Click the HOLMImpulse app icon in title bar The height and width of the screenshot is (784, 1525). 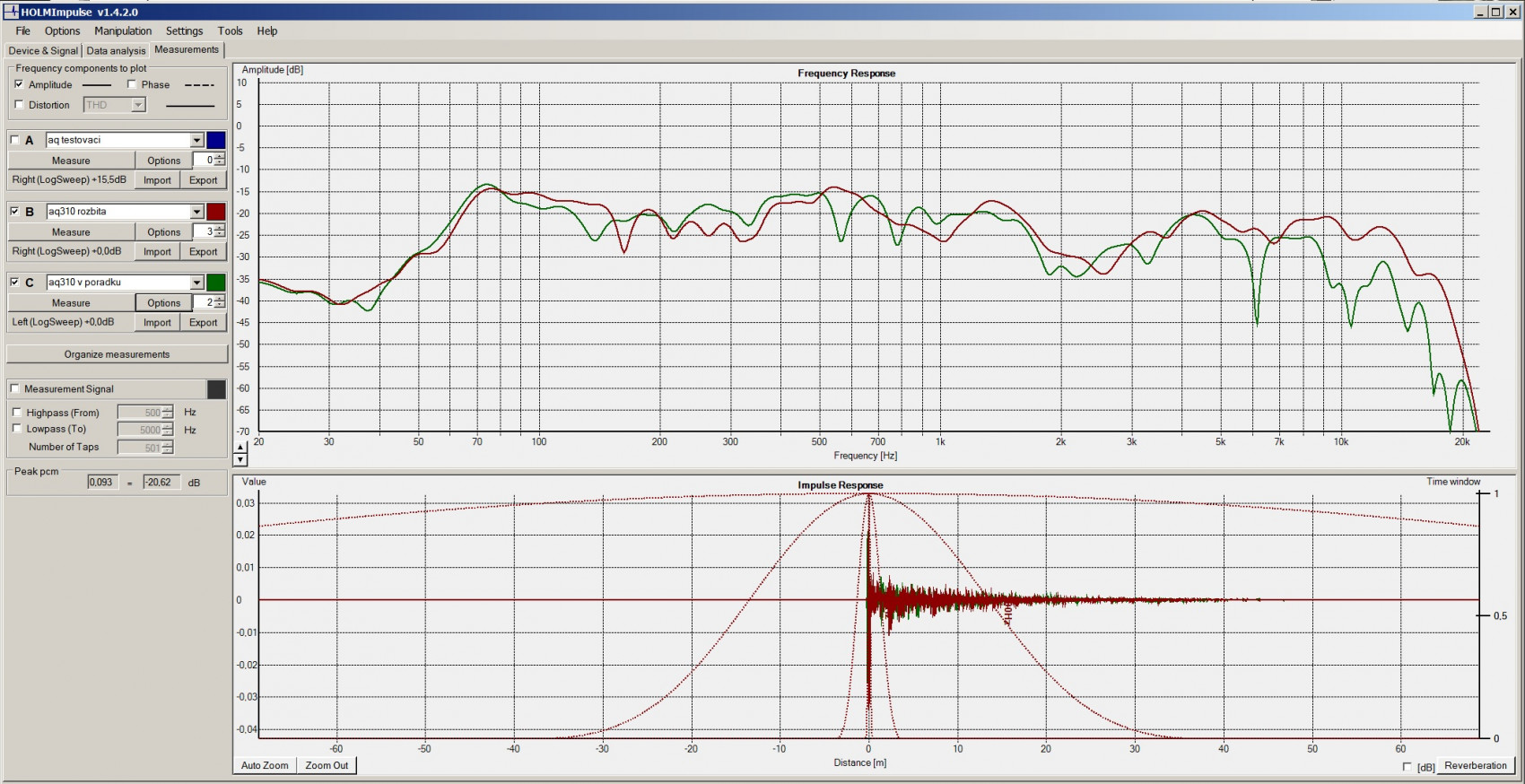11,12
